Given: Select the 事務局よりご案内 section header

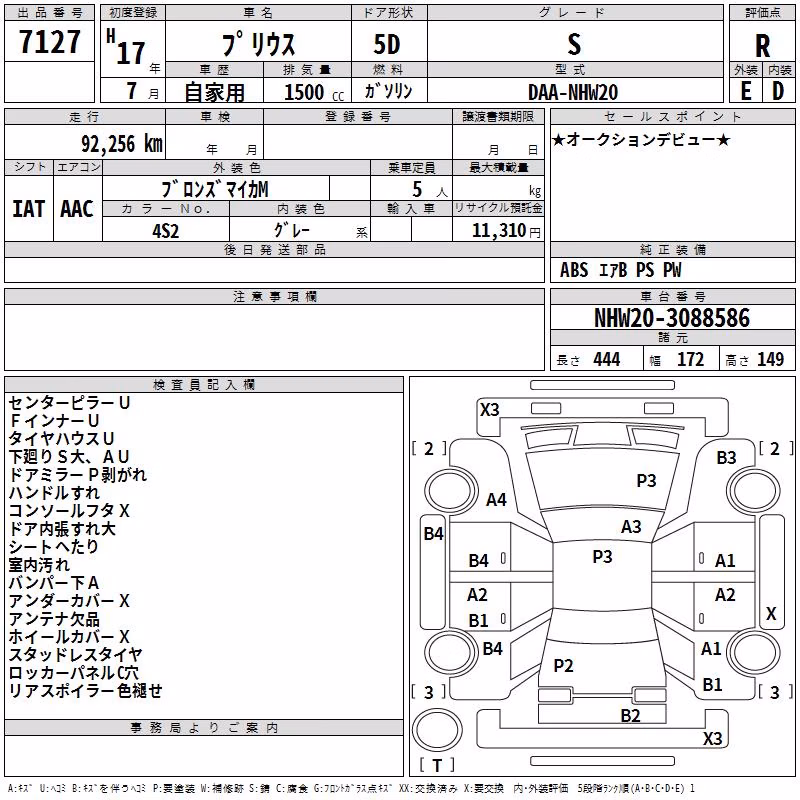Looking at the screenshot, I should click(x=204, y=728).
